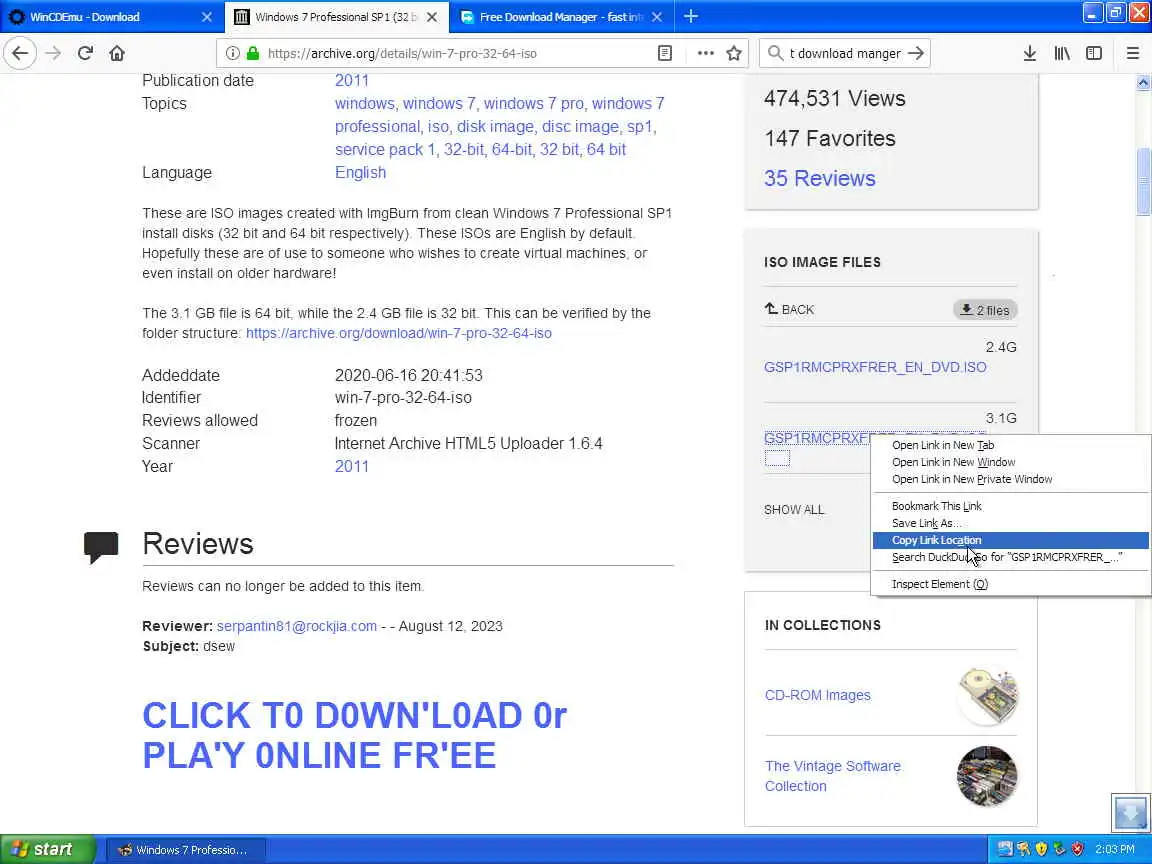The width and height of the screenshot is (1152, 864).
Task: Click the search box text field
Action: 845,54
